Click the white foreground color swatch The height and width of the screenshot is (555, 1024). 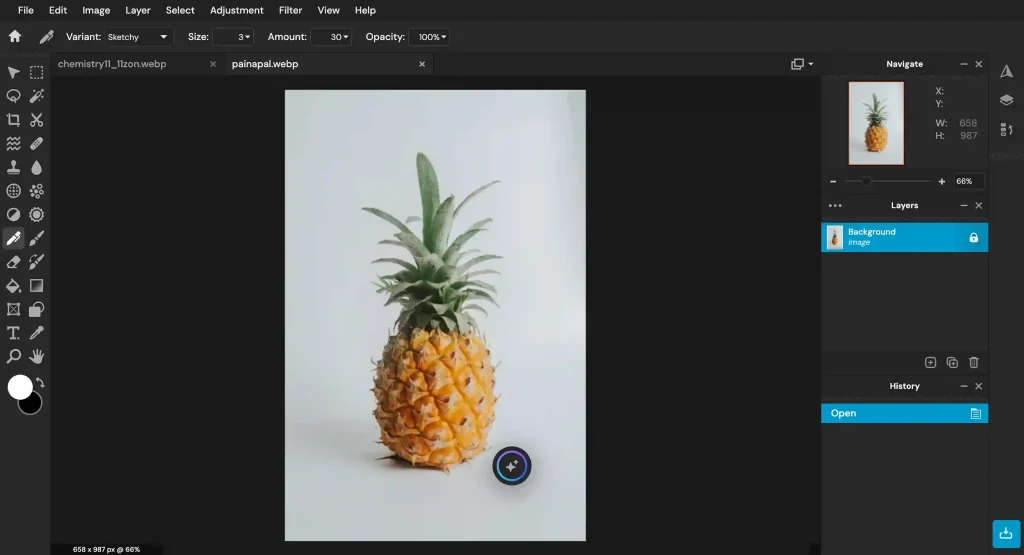pos(20,387)
